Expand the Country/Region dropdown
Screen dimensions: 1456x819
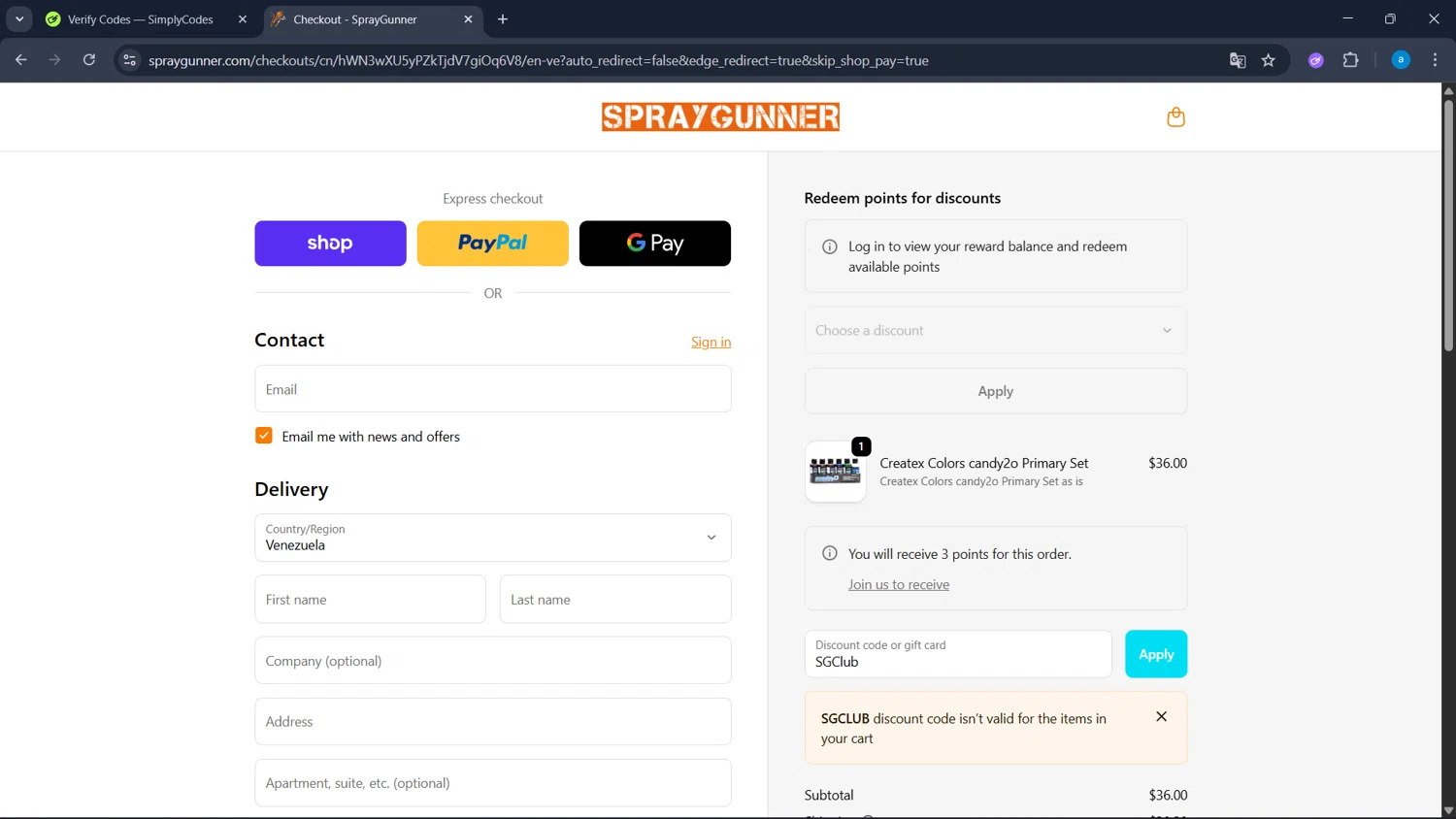coord(493,538)
